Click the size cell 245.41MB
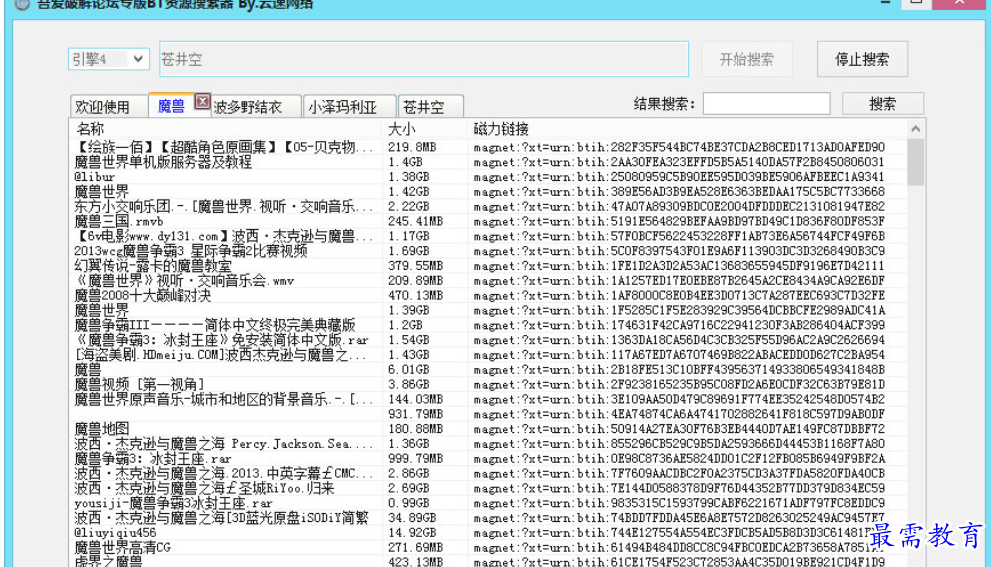991x567 pixels. (415, 221)
